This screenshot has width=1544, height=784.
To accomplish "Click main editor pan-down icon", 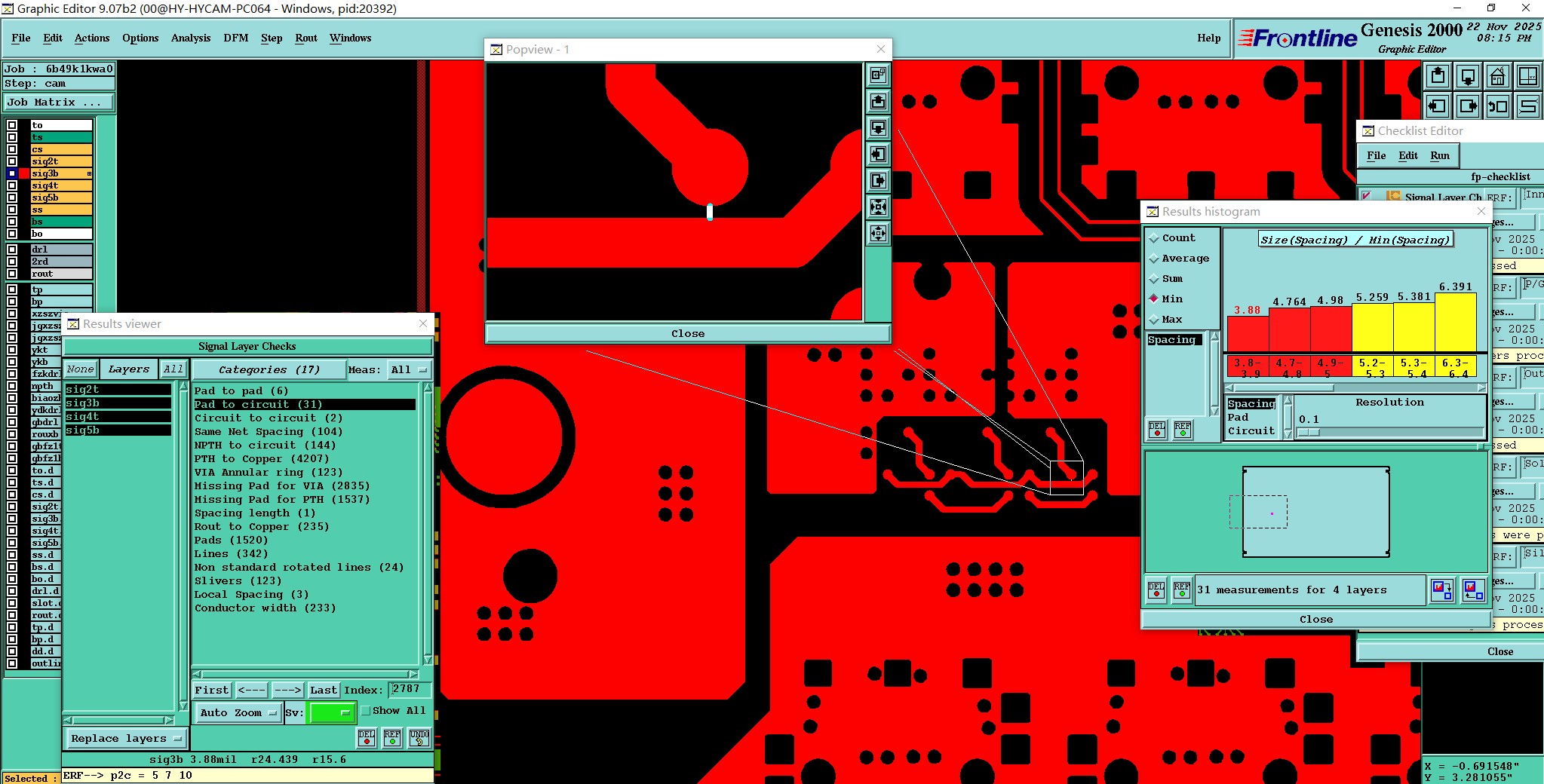I will tap(1468, 76).
